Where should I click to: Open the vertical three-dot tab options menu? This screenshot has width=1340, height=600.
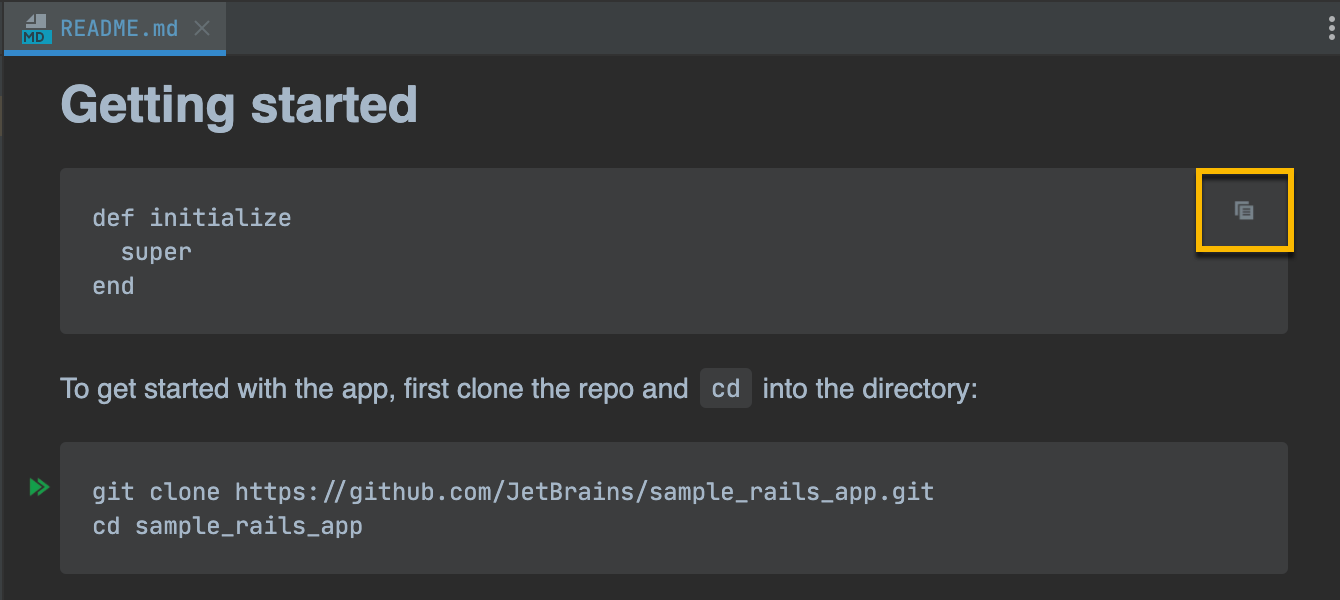pyautogui.click(x=1331, y=28)
